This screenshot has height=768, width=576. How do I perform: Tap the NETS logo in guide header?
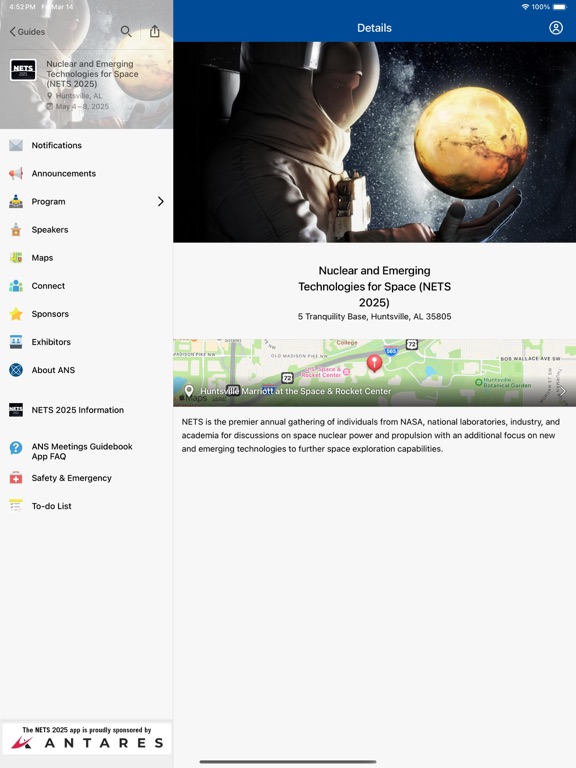tap(23, 70)
